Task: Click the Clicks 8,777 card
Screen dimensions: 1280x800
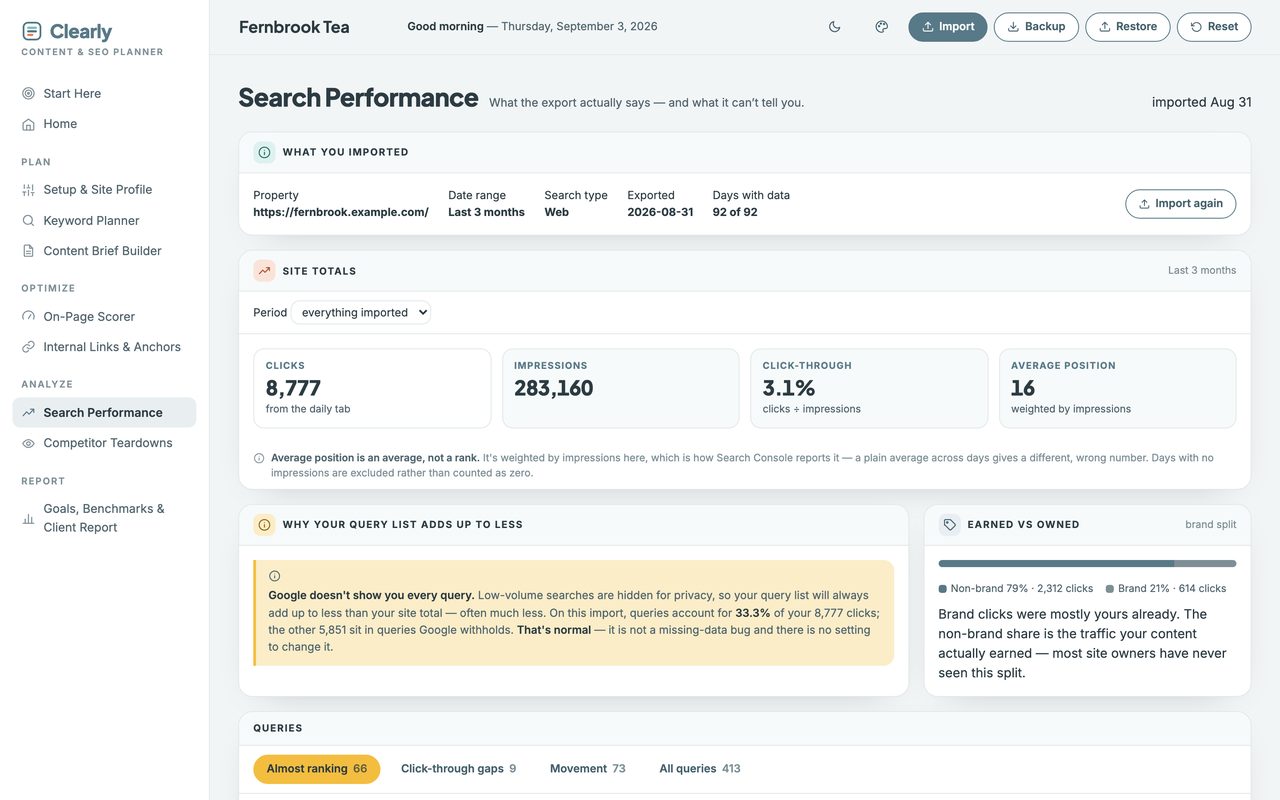Action: click(x=372, y=388)
